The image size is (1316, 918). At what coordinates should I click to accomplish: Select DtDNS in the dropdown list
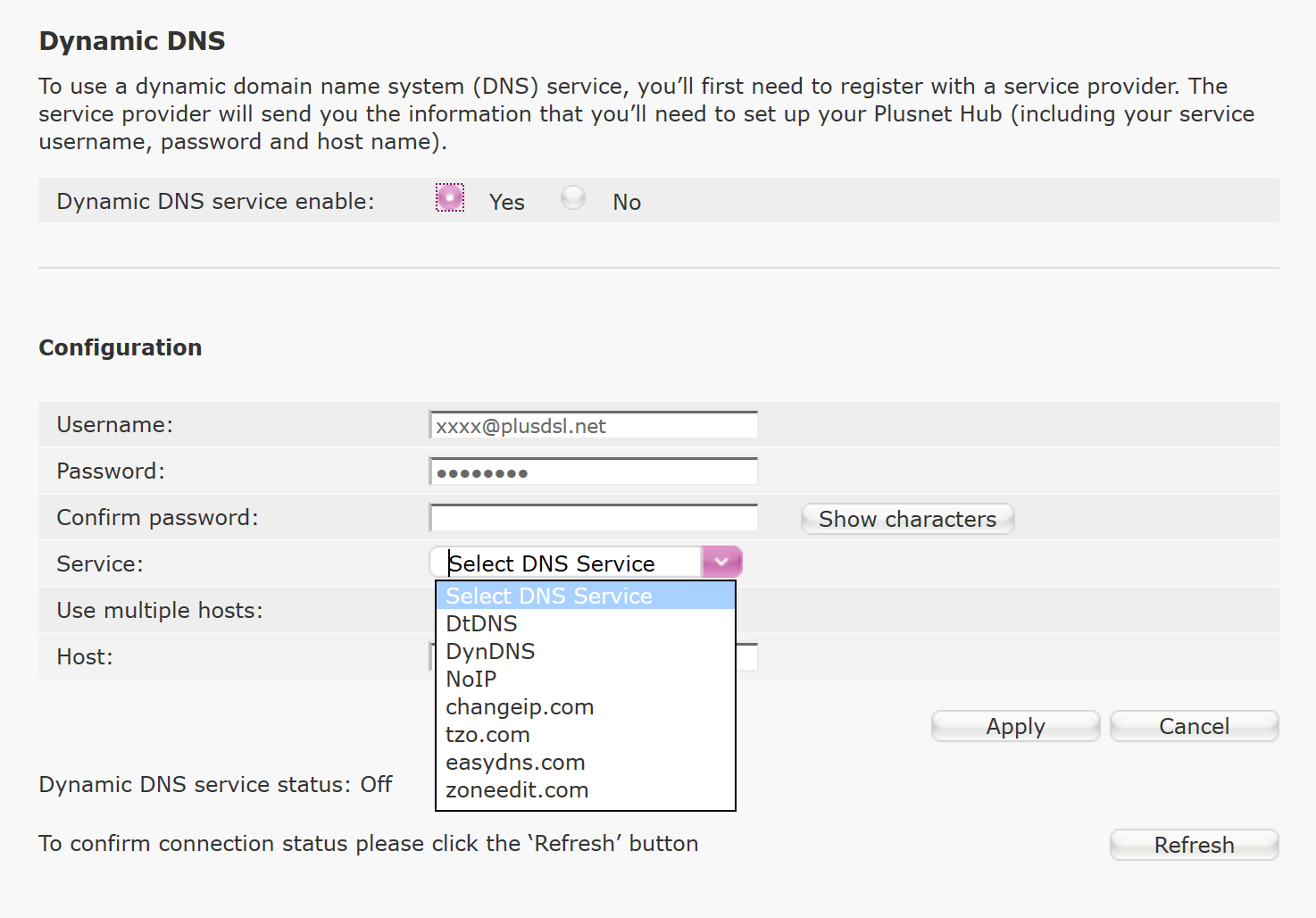tap(481, 623)
